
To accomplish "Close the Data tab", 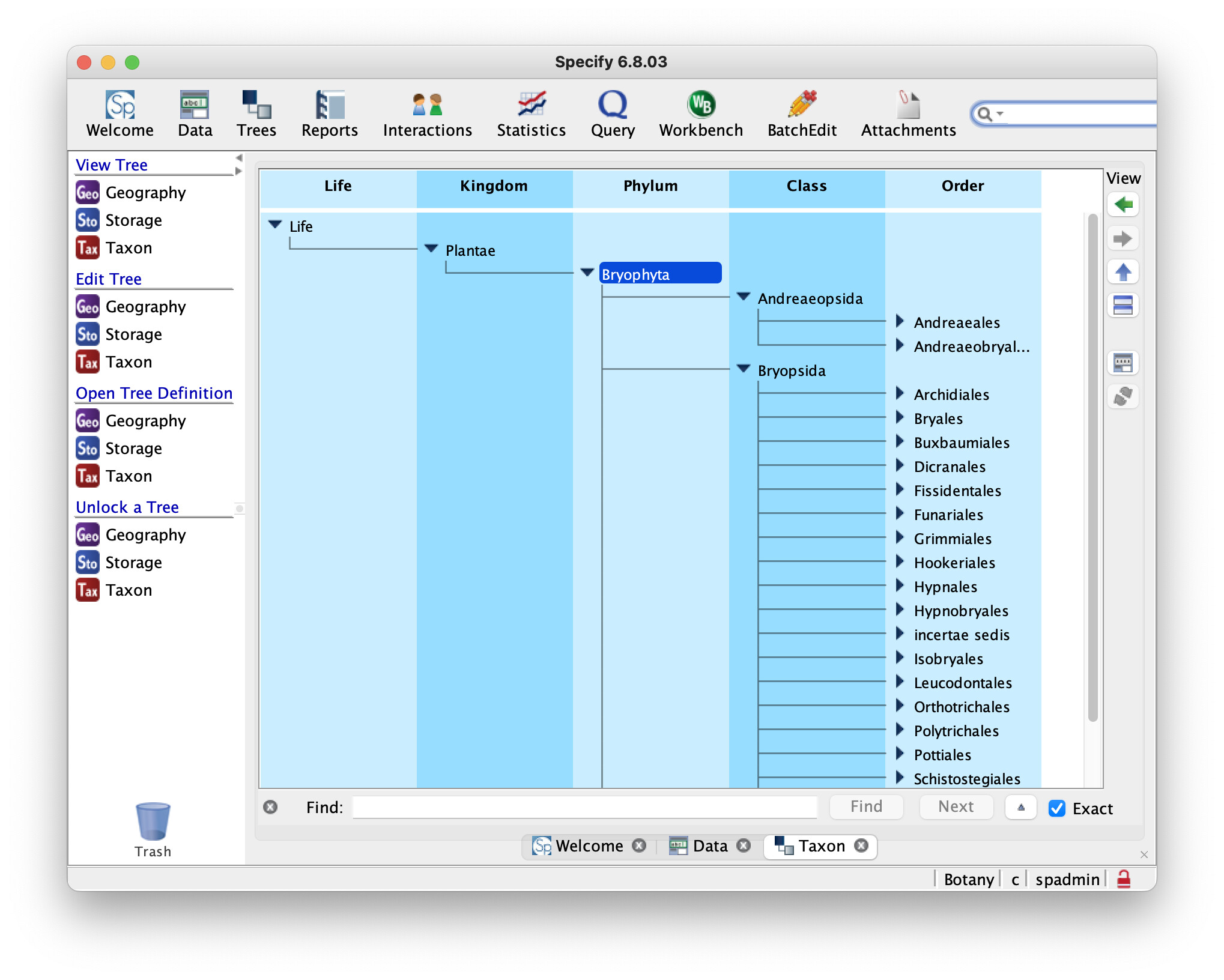I will pos(744,845).
